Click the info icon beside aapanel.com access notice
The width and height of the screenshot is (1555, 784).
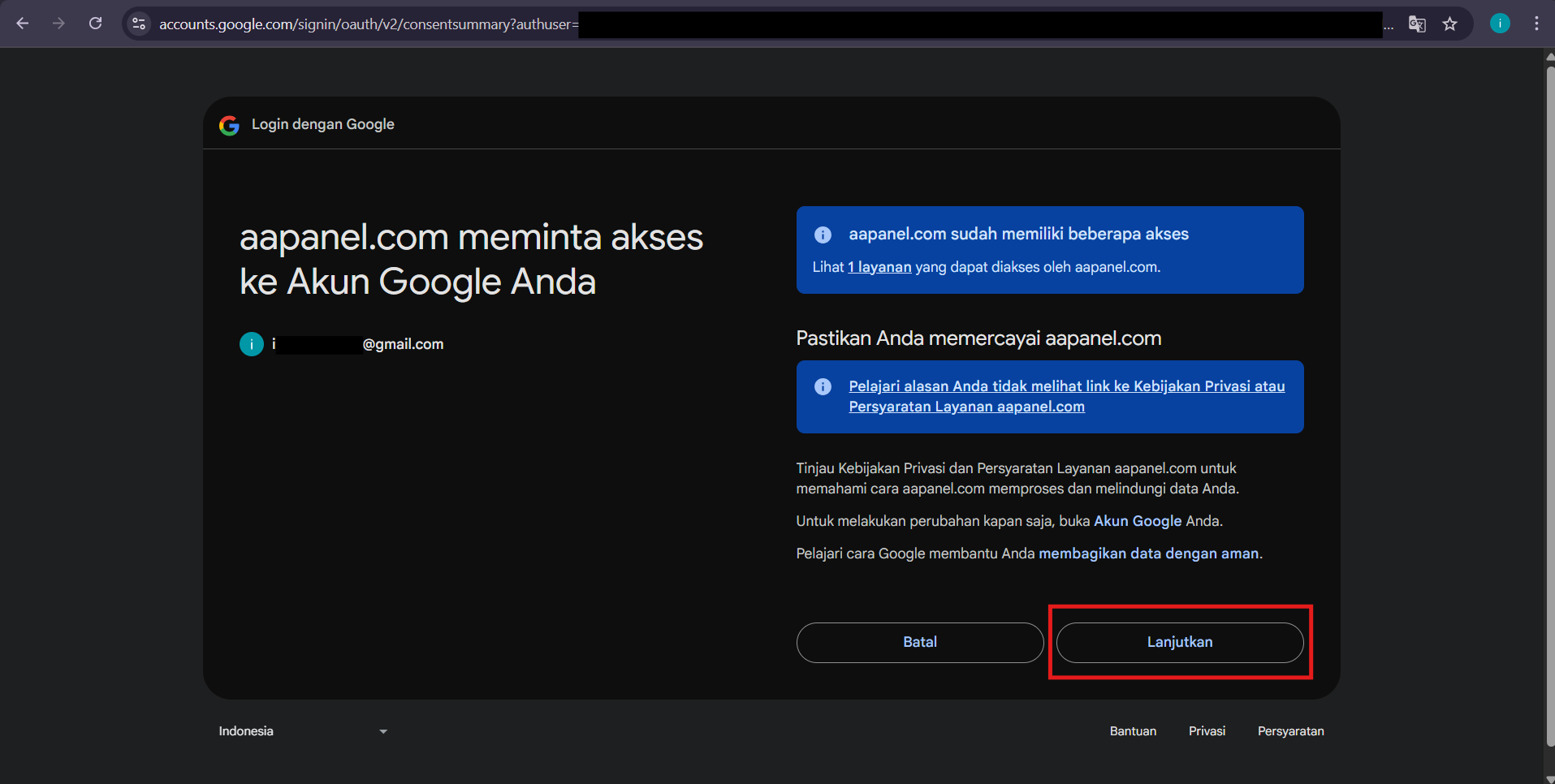pyautogui.click(x=823, y=235)
